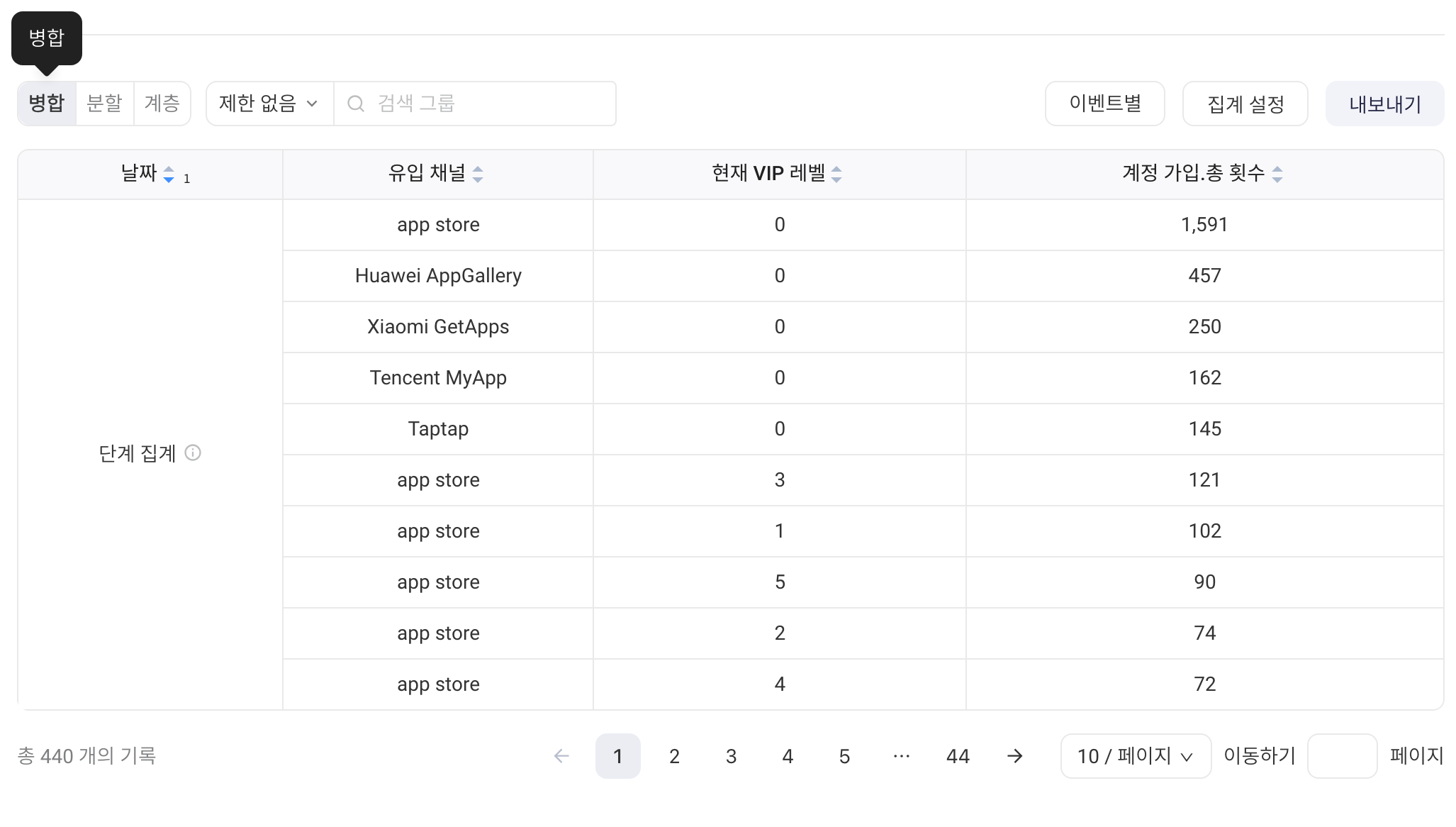Select current page 1 button
Screen dimensions: 1456x827
[x=618, y=756]
